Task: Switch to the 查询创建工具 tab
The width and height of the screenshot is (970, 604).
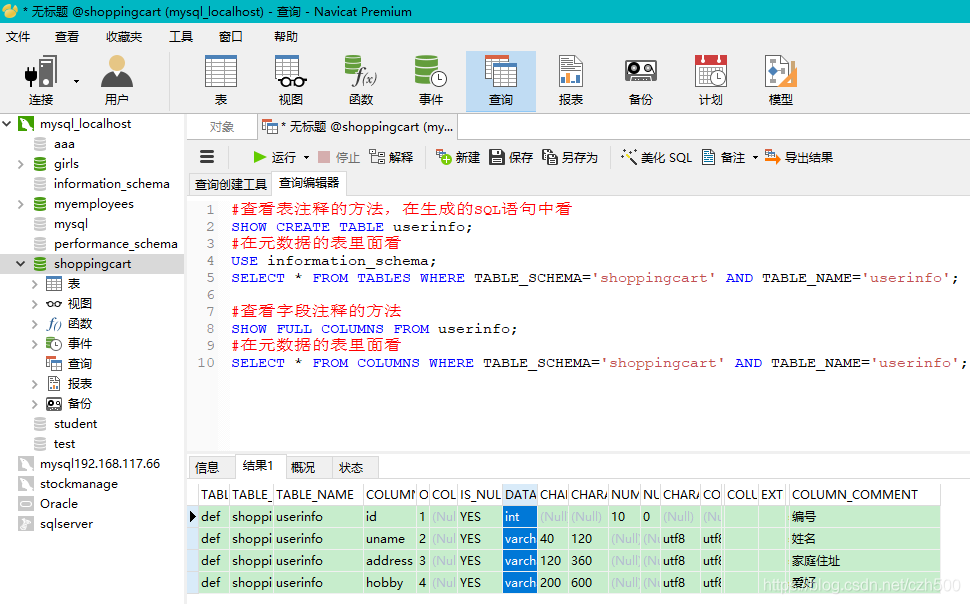Action: coord(230,184)
